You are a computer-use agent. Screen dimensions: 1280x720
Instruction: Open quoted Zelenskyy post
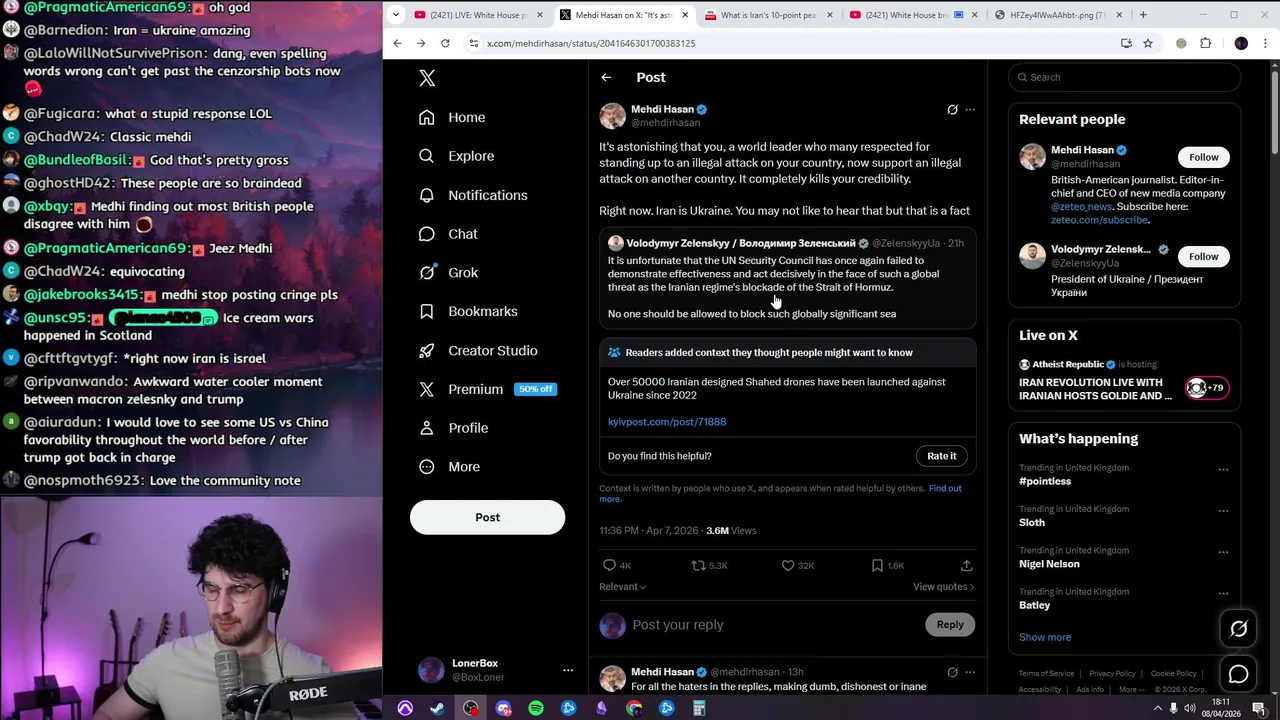788,280
